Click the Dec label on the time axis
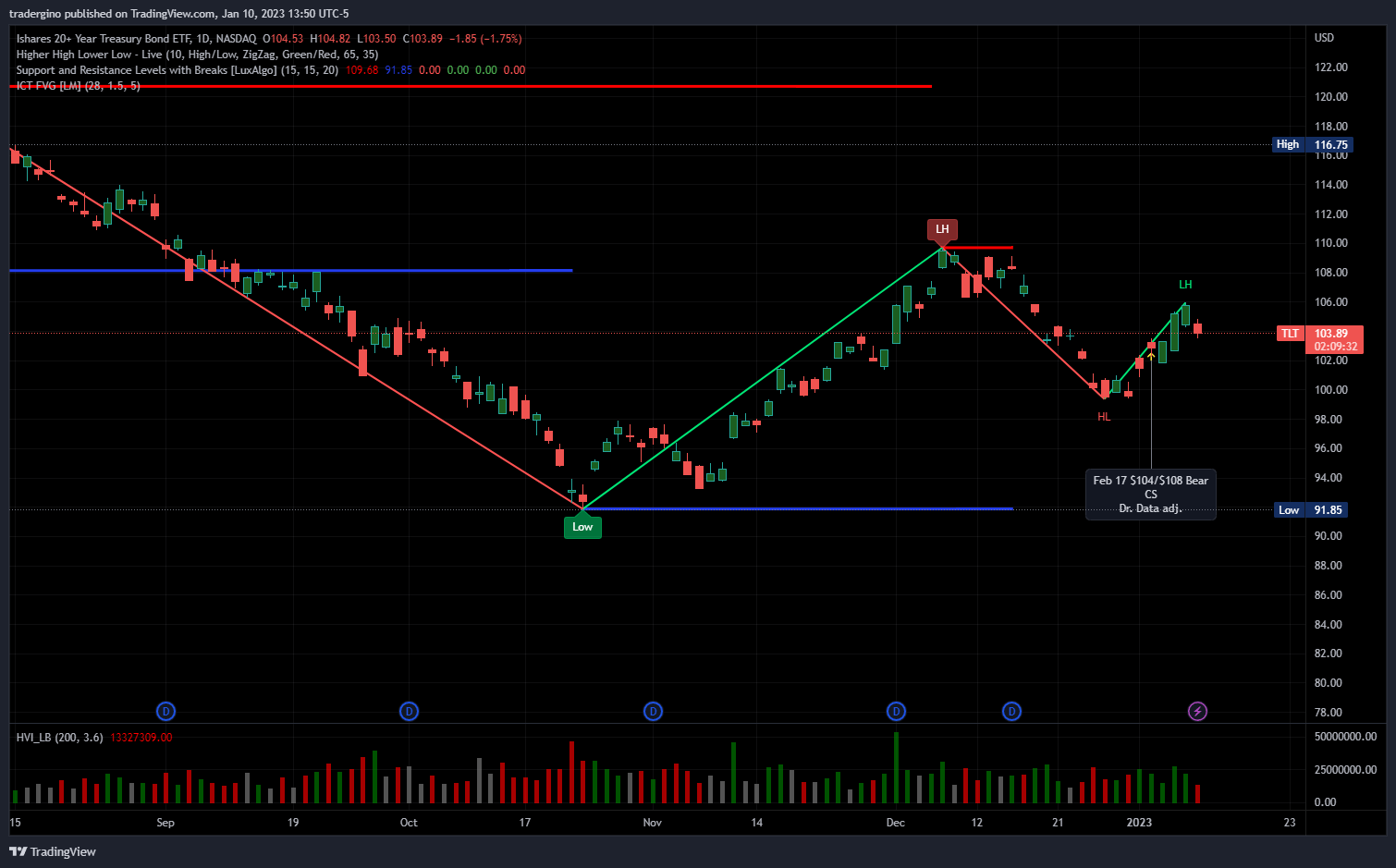This screenshot has height=868, width=1396. pyautogui.click(x=896, y=823)
